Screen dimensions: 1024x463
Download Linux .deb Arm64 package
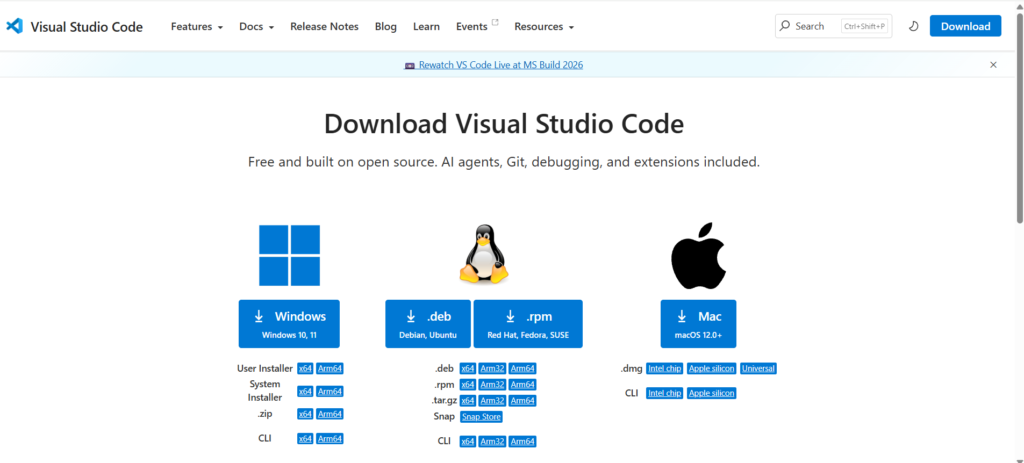[x=522, y=368]
